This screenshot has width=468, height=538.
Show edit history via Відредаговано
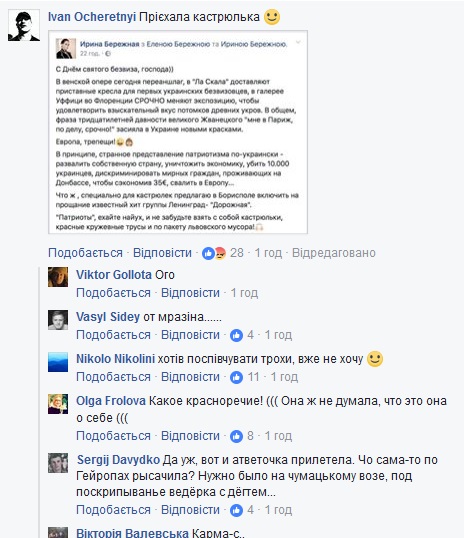click(x=334, y=253)
